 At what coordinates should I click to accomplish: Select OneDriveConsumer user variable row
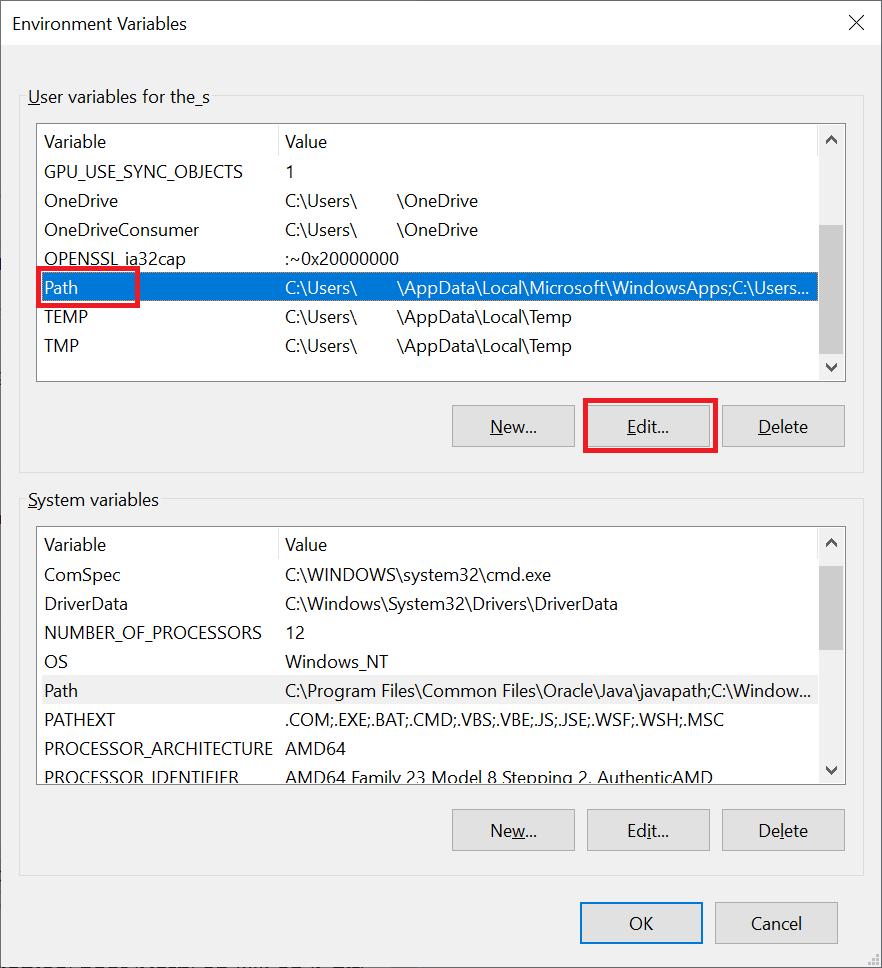[430, 230]
